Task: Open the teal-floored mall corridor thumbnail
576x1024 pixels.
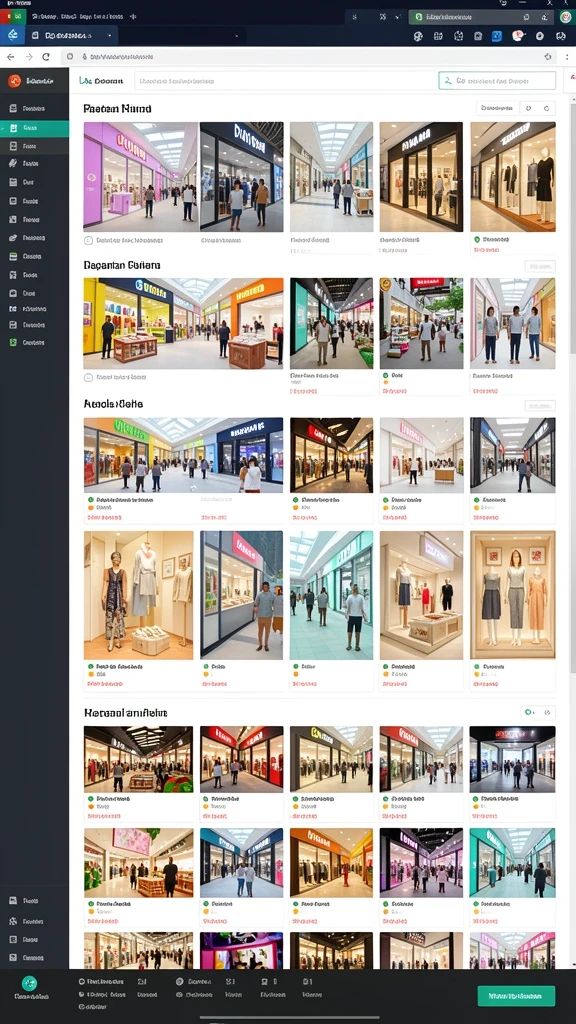Action: 331,595
